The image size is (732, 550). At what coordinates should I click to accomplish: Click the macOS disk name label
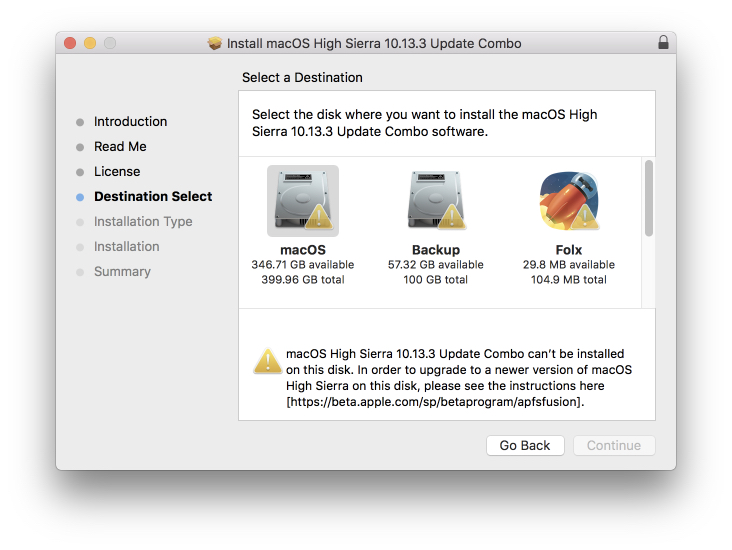(x=303, y=250)
